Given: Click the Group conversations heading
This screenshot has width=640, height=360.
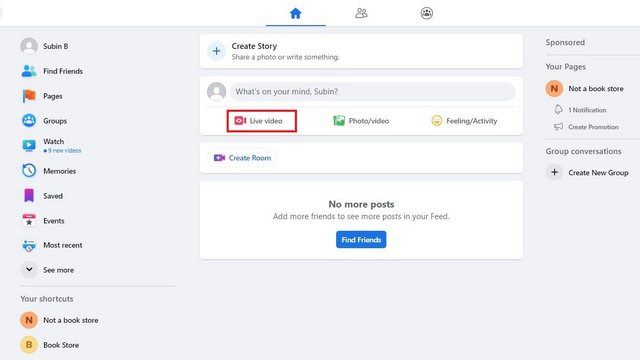Looking at the screenshot, I should tap(584, 151).
